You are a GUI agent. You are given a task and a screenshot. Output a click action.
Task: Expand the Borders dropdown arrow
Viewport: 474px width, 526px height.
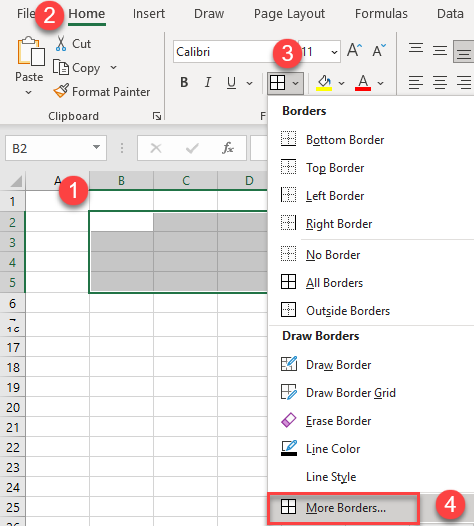click(295, 83)
